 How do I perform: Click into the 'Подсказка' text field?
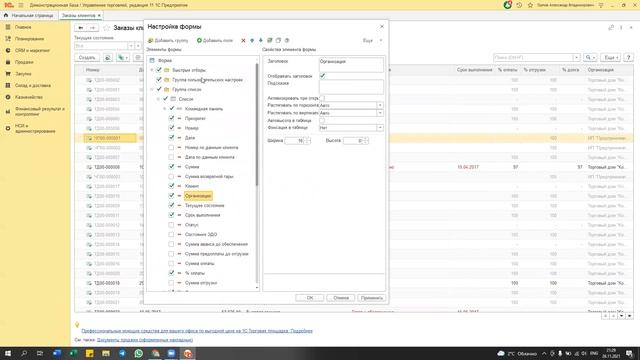click(x=351, y=87)
